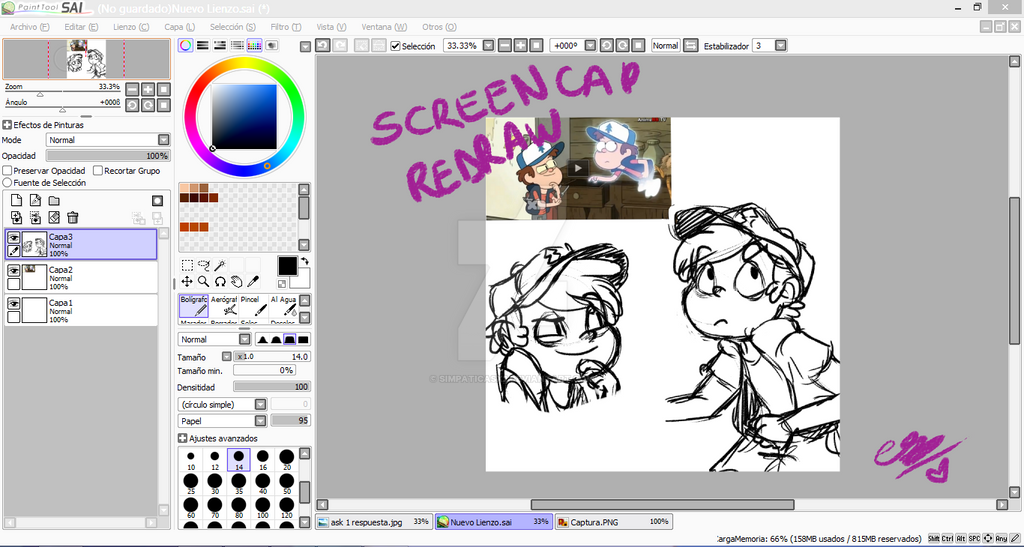Screen dimensions: 1024x547
Task: Click the Normal view button in toolbar
Action: click(x=665, y=46)
